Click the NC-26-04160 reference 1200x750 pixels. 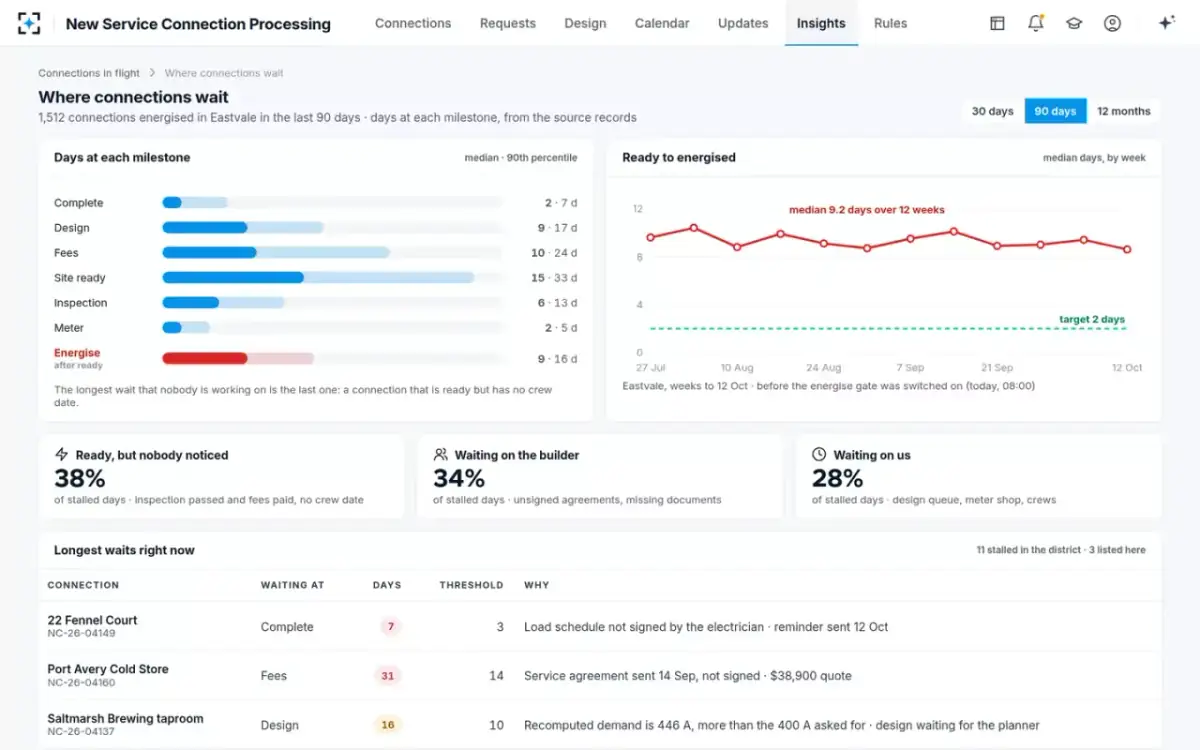coord(81,682)
